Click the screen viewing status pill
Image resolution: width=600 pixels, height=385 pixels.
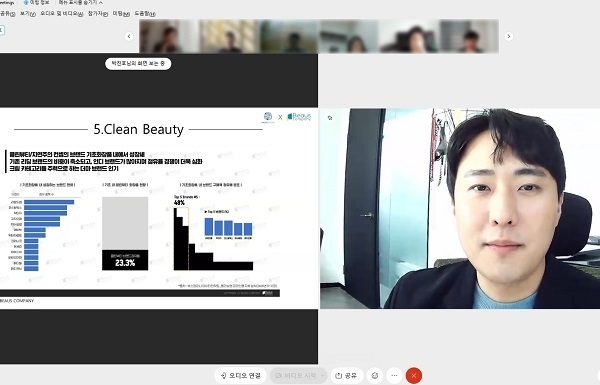[138, 64]
